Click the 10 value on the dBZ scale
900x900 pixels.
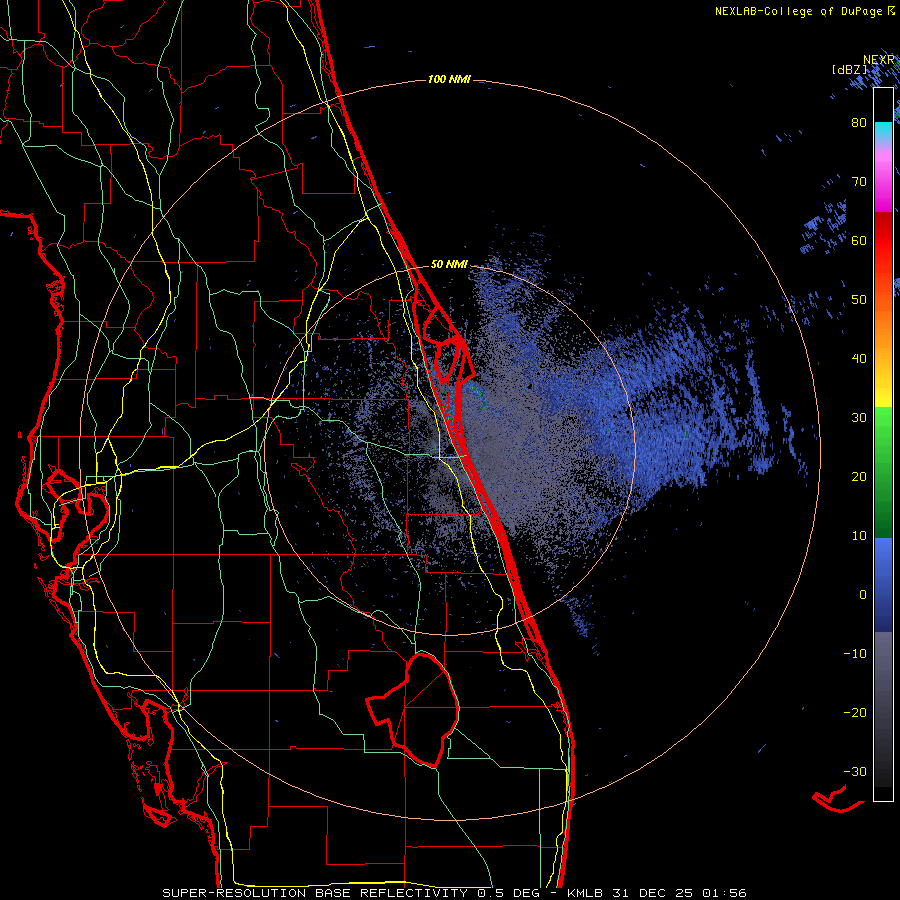point(859,537)
